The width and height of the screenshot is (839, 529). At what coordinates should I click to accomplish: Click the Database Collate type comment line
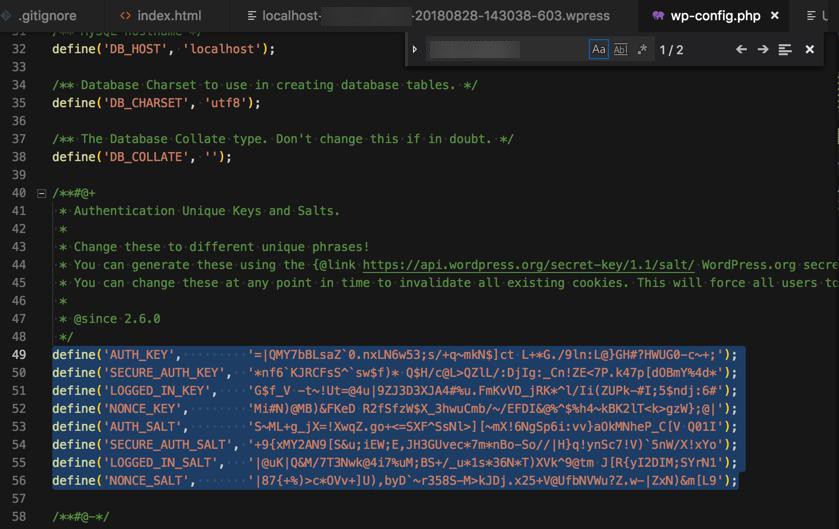(x=283, y=139)
